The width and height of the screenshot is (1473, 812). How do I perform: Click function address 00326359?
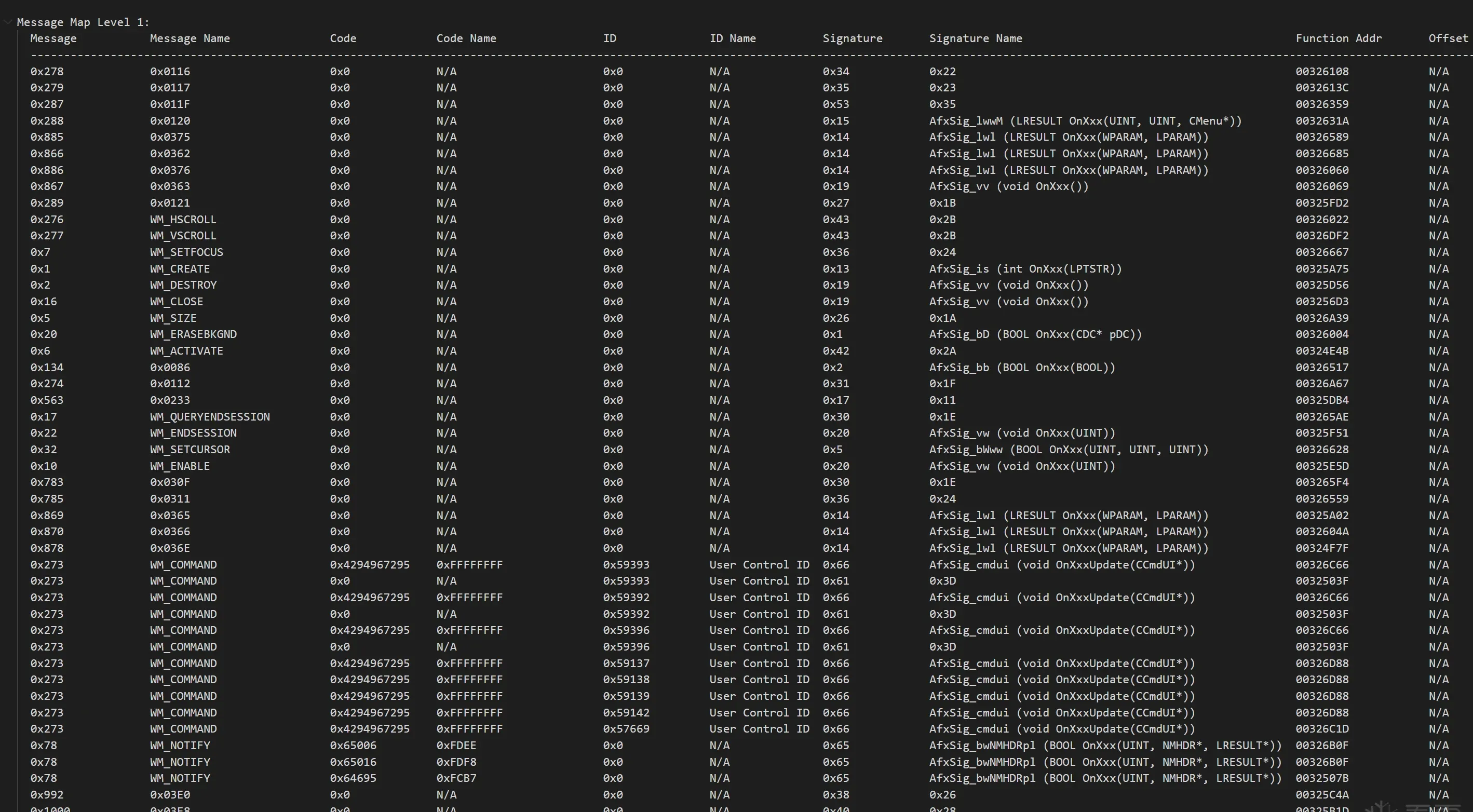(1322, 104)
